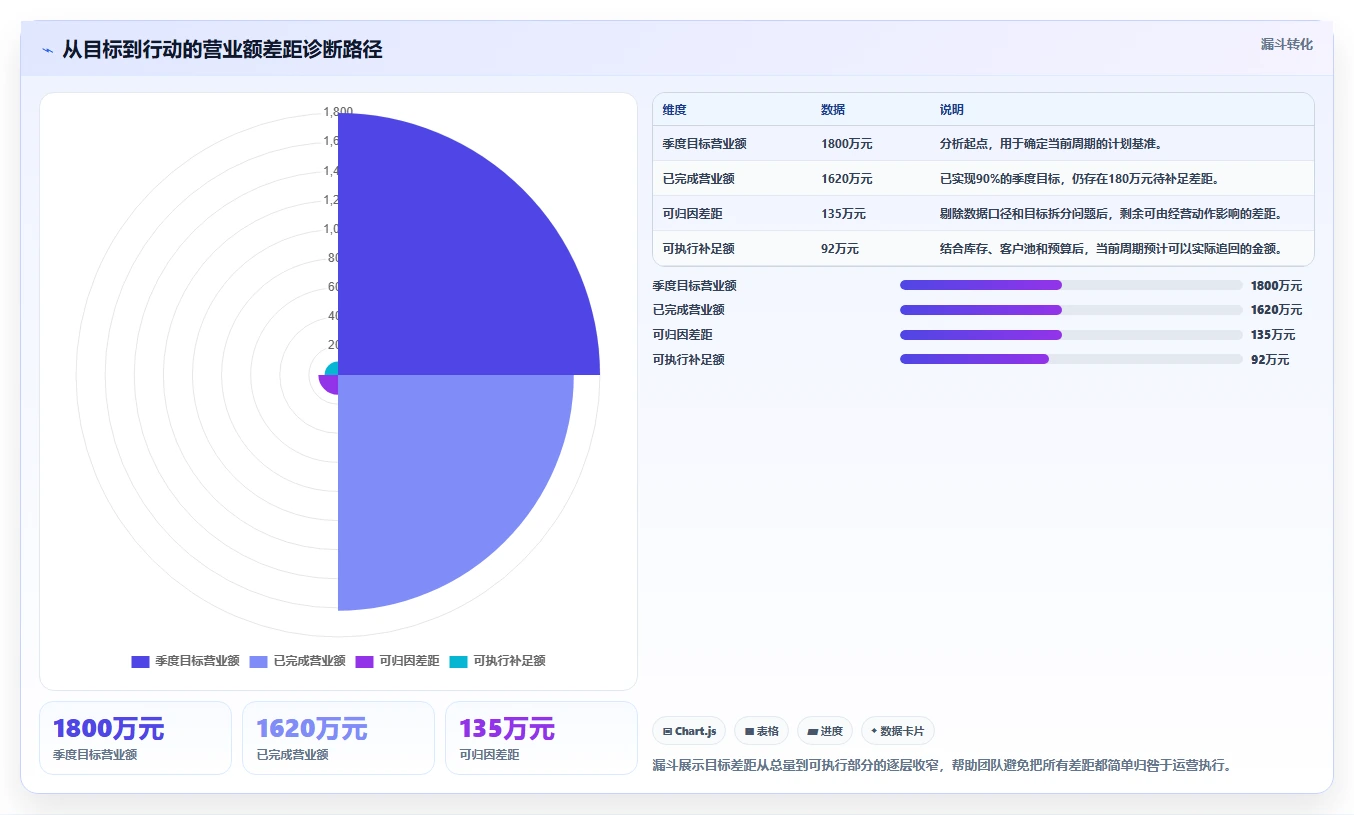Click the small teal 可执行补足额 chart segment
The width and height of the screenshot is (1354, 815).
[x=333, y=369]
